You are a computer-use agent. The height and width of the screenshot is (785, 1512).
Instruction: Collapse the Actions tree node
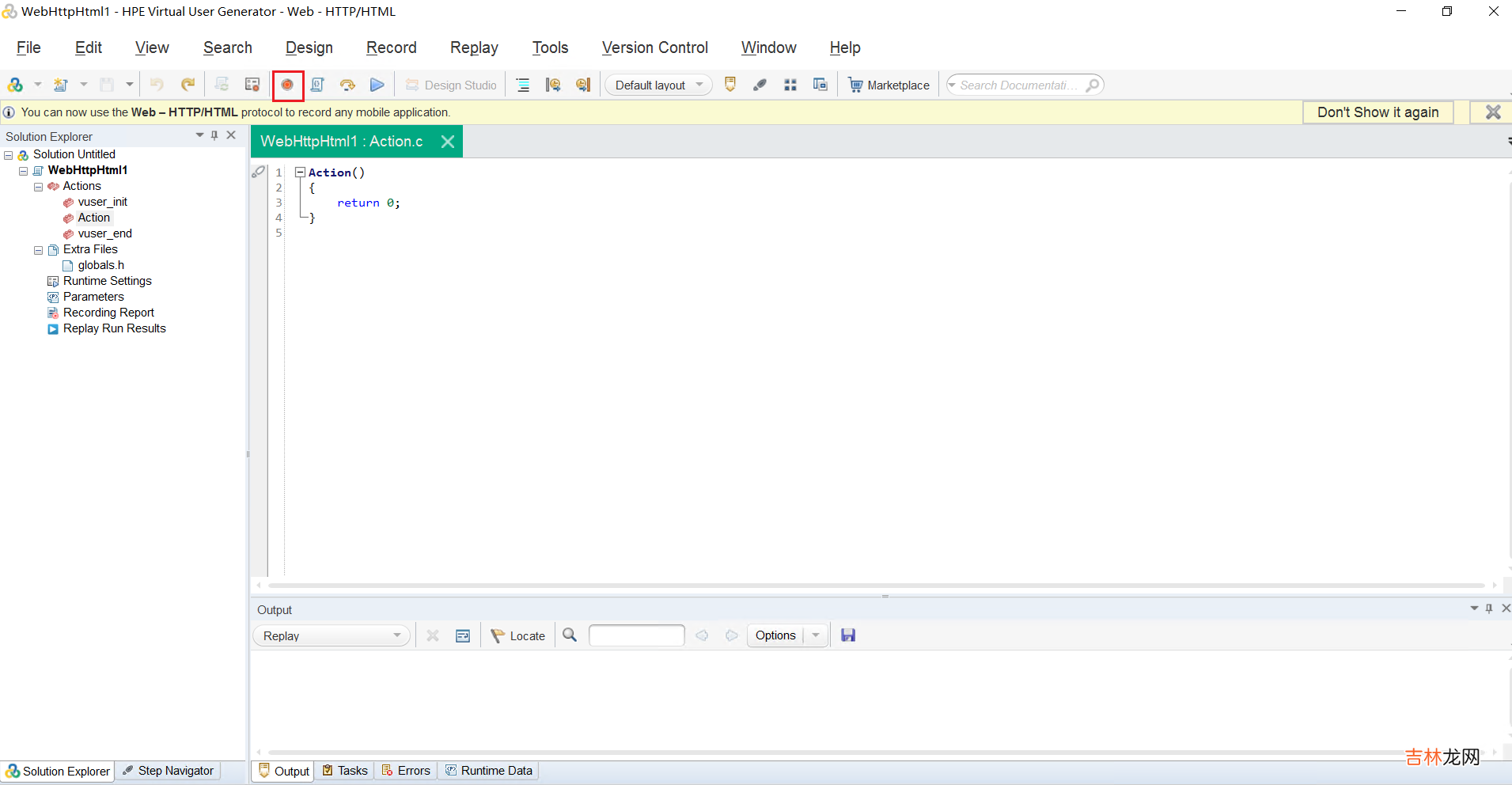coord(38,187)
